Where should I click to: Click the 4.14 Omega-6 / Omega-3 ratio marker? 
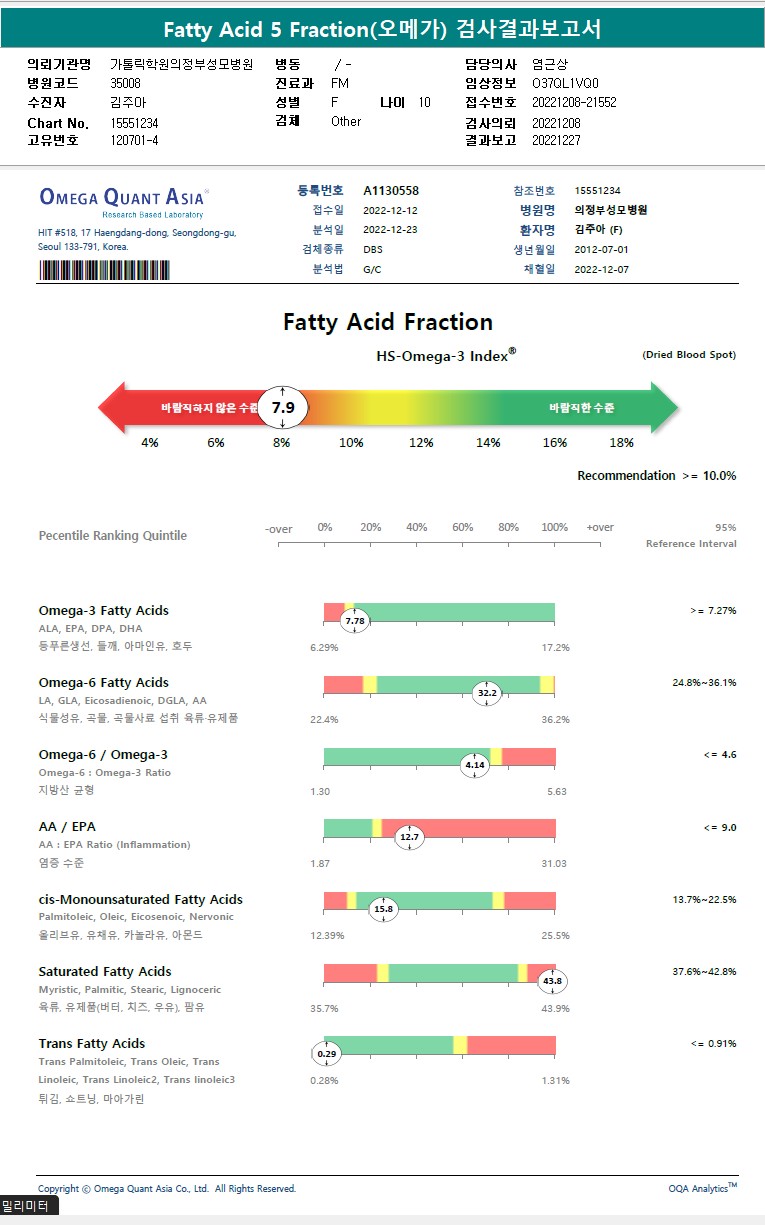tap(474, 765)
